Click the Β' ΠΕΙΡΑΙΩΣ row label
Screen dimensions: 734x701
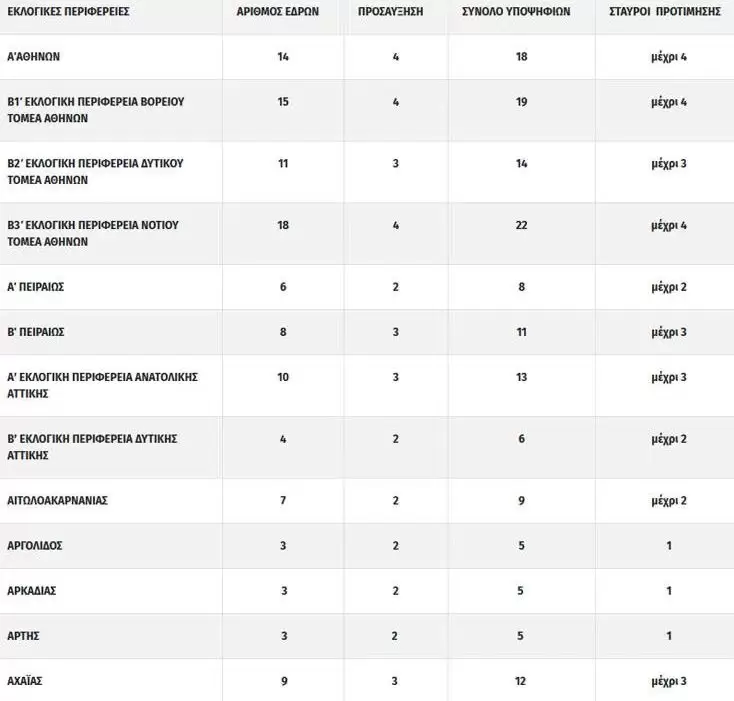click(x=36, y=332)
